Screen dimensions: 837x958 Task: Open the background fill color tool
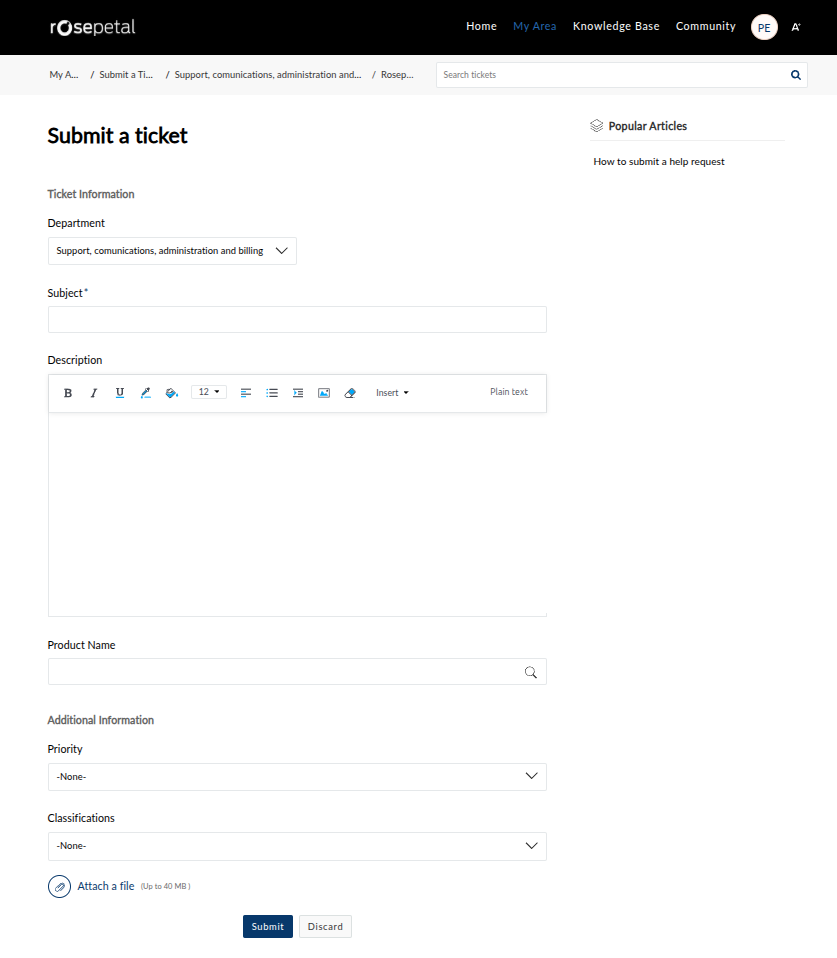click(171, 393)
